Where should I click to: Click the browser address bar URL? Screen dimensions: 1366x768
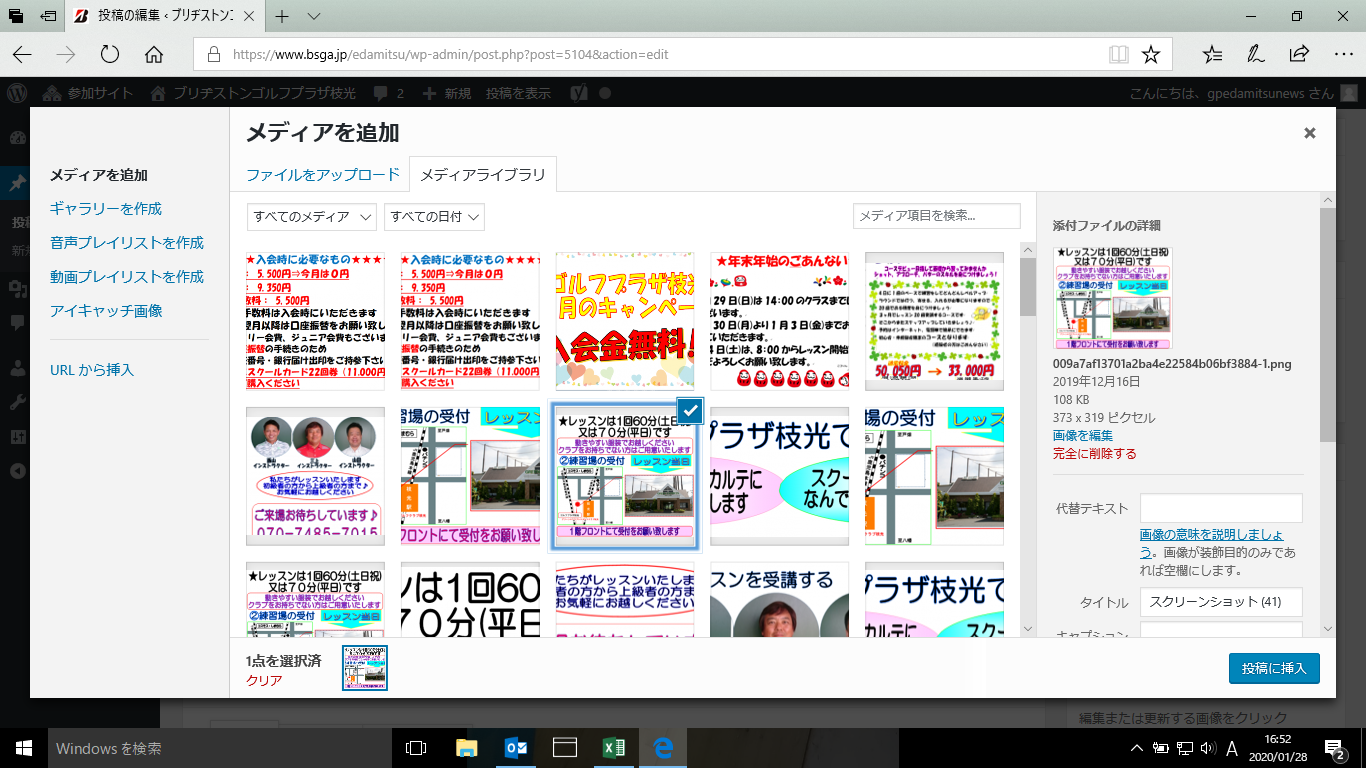click(x=450, y=55)
